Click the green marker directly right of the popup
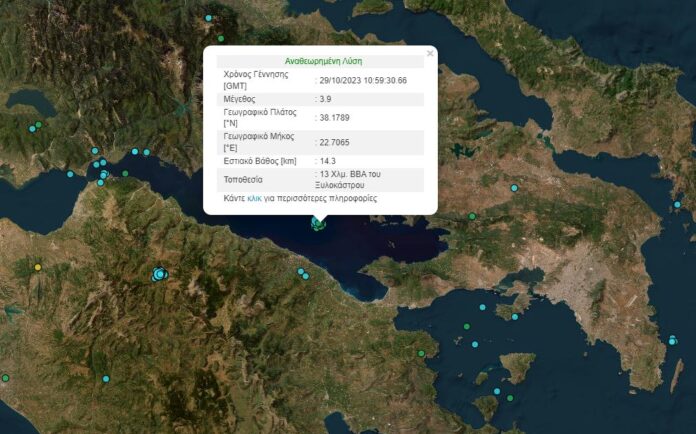696x434 pixels. pos(472,217)
